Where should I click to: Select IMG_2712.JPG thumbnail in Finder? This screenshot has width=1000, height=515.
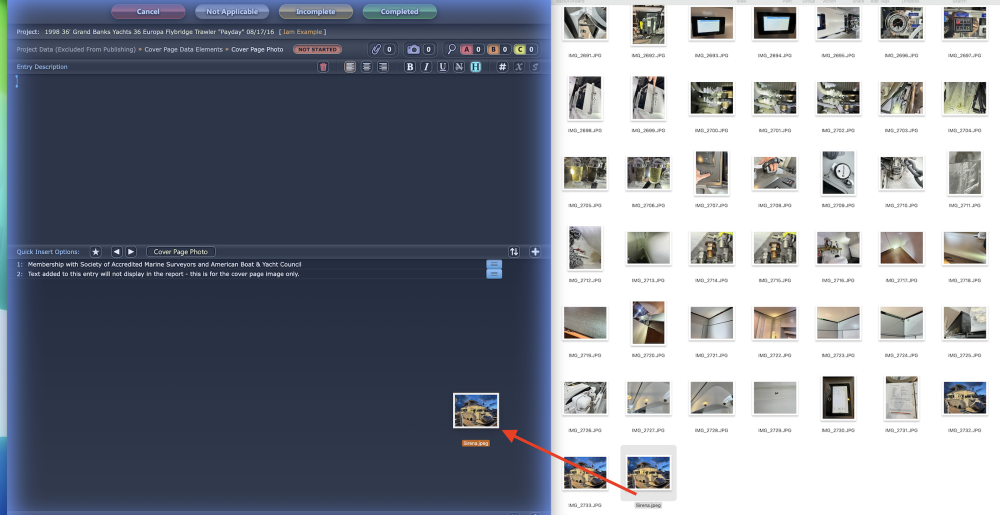click(x=585, y=248)
